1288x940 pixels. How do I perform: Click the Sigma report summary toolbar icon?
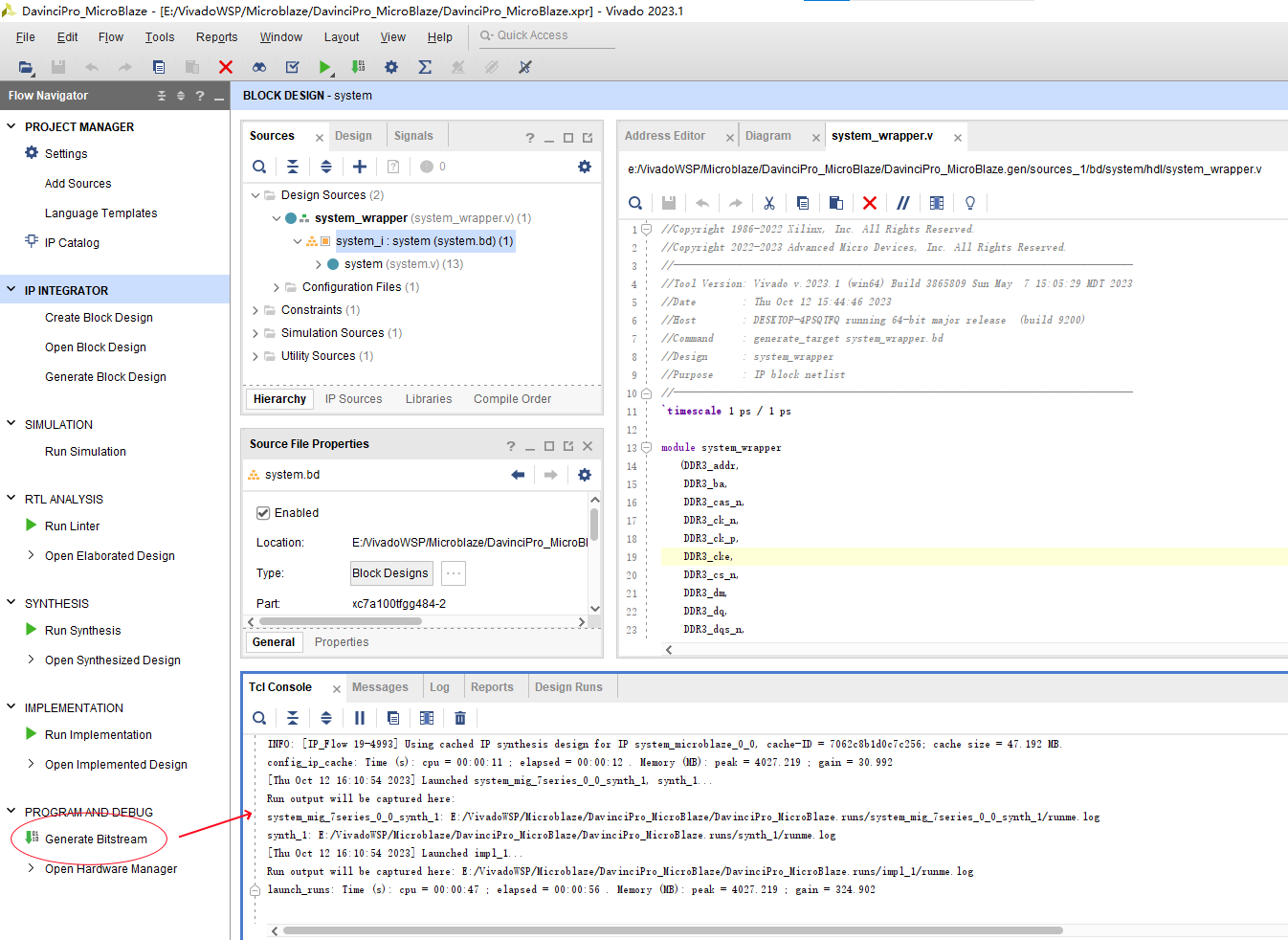425,67
